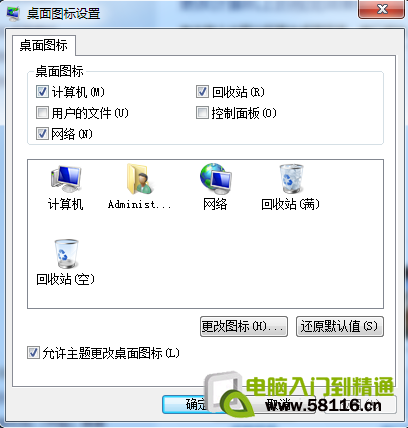Toggle 允许主题更改桌面图标(L) checkbox

point(33,353)
